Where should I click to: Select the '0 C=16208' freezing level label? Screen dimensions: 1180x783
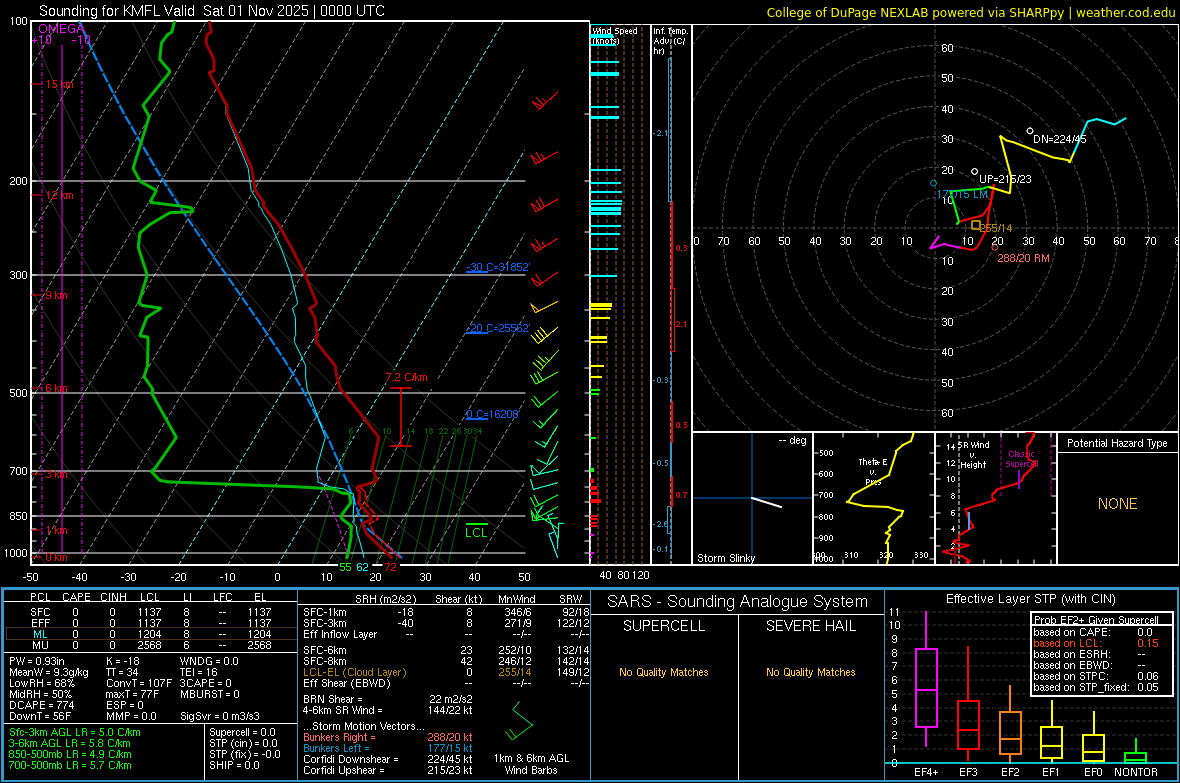pyautogui.click(x=493, y=414)
